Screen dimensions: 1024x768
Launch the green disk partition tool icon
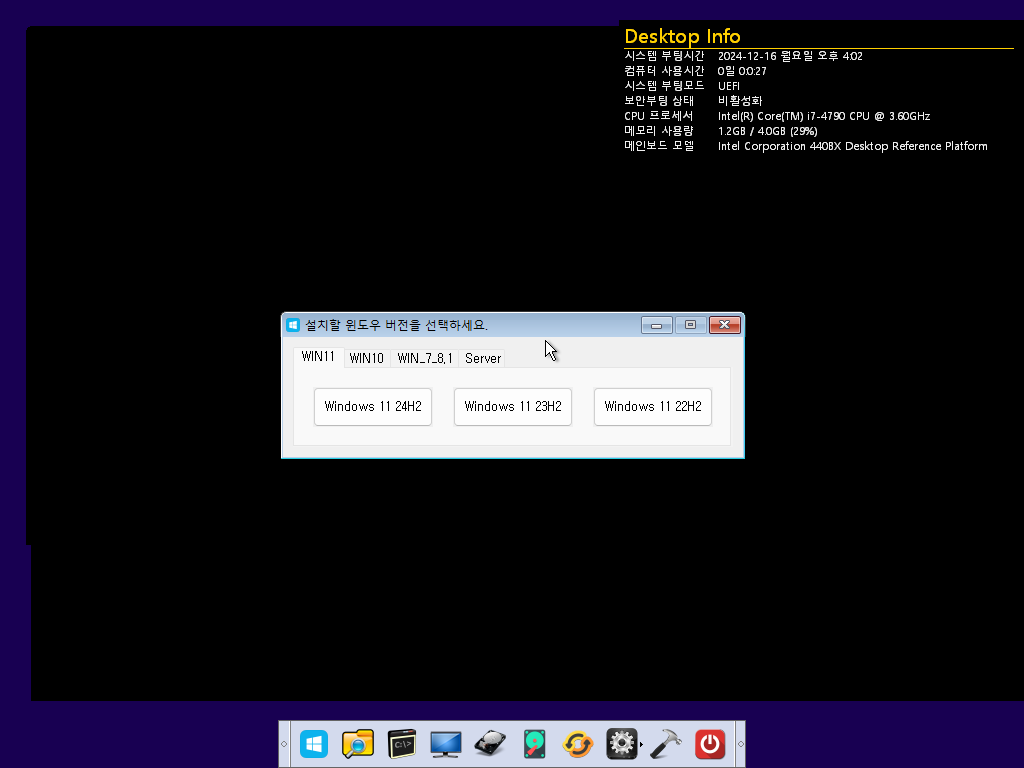pyautogui.click(x=534, y=744)
